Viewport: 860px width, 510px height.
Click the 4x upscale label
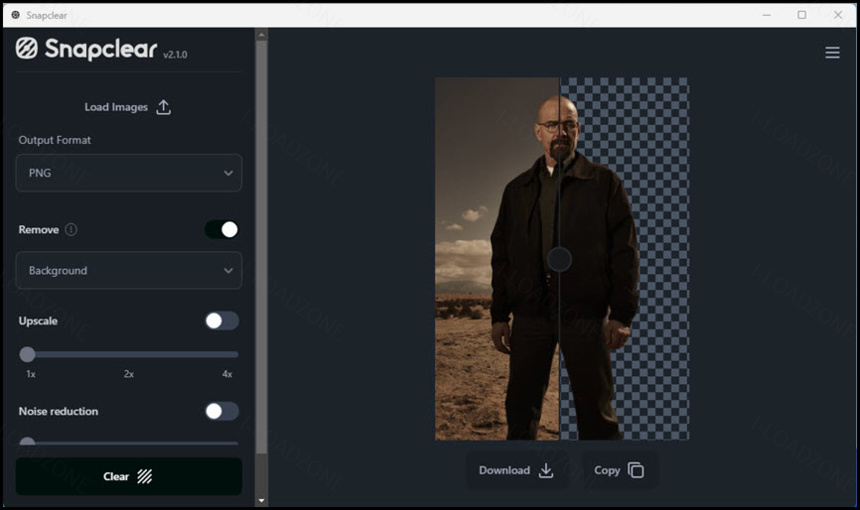227,374
